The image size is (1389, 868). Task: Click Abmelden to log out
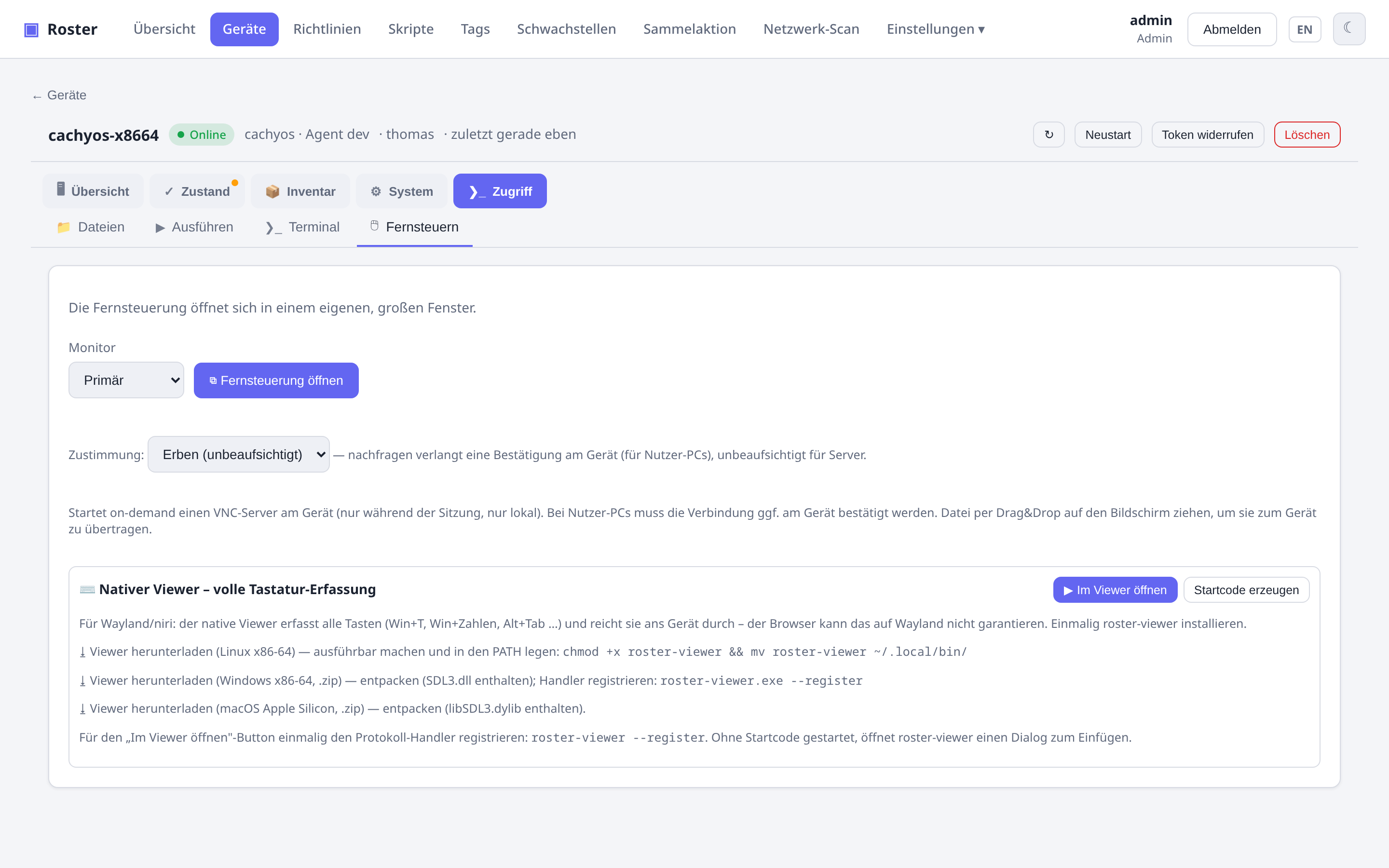1232,29
